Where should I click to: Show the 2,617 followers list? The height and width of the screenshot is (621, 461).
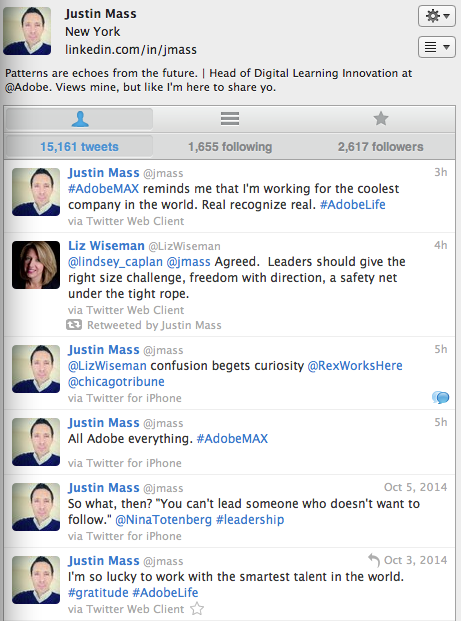tap(381, 147)
